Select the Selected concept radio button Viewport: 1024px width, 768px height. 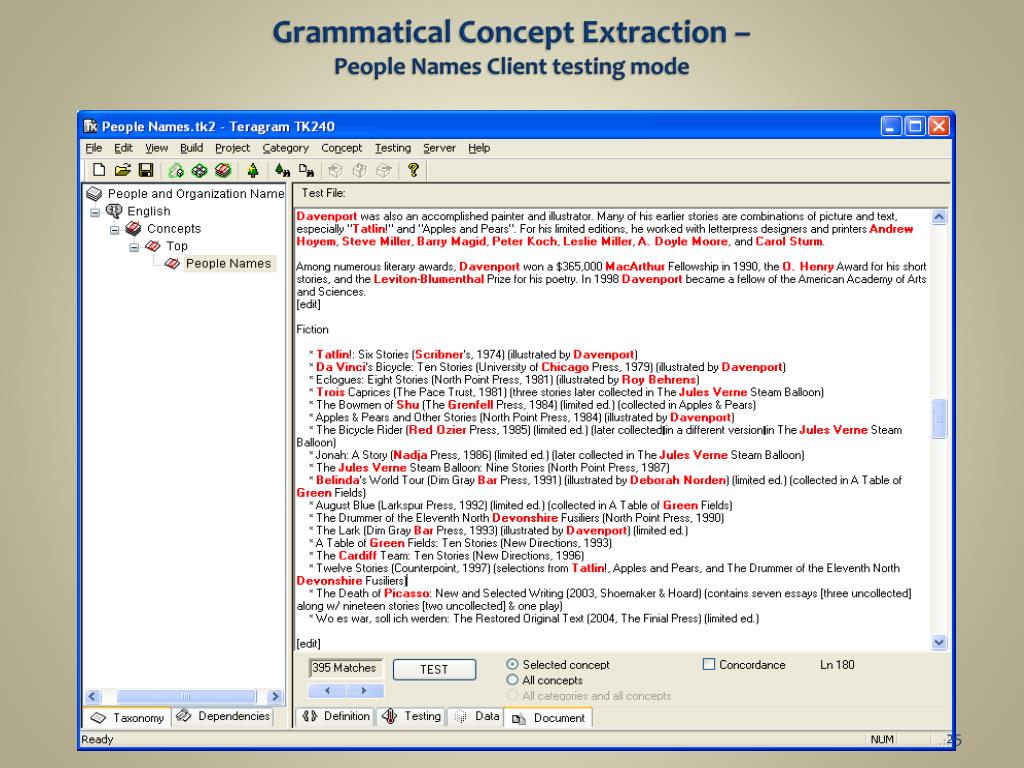[x=512, y=664]
